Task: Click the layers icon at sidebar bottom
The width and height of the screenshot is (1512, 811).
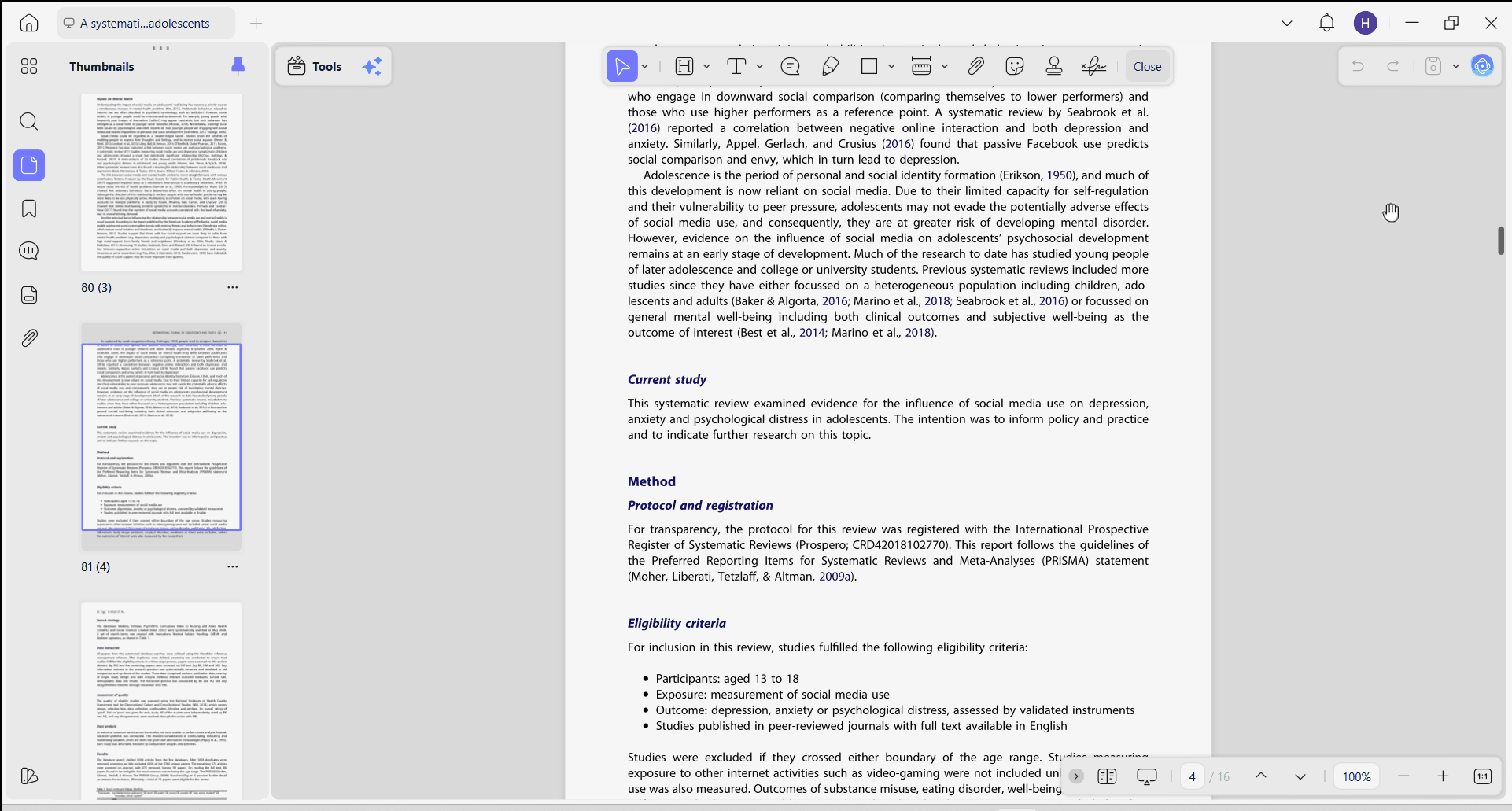Action: pyautogui.click(x=29, y=776)
